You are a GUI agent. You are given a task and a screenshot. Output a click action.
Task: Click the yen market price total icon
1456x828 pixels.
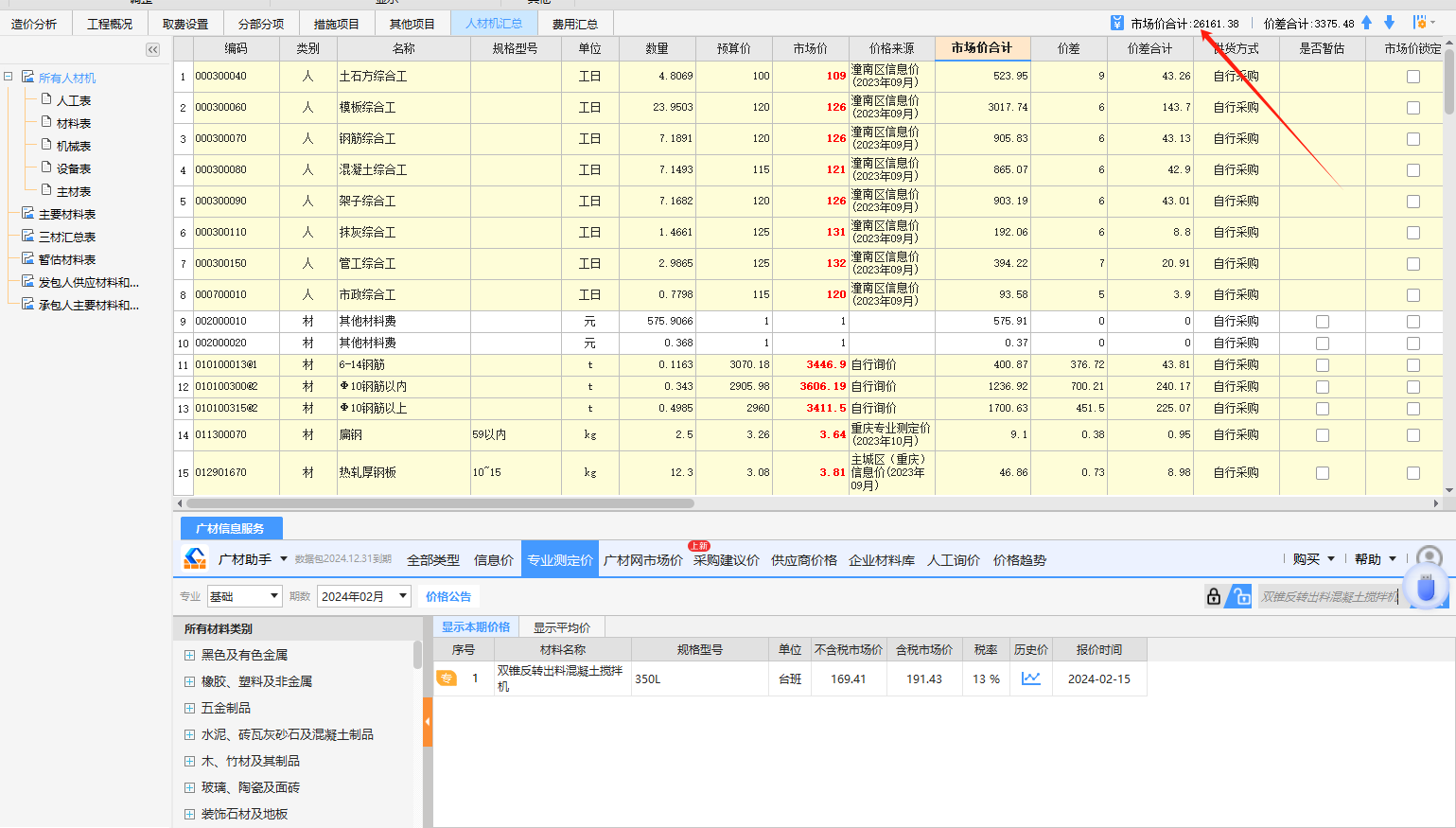(1117, 23)
